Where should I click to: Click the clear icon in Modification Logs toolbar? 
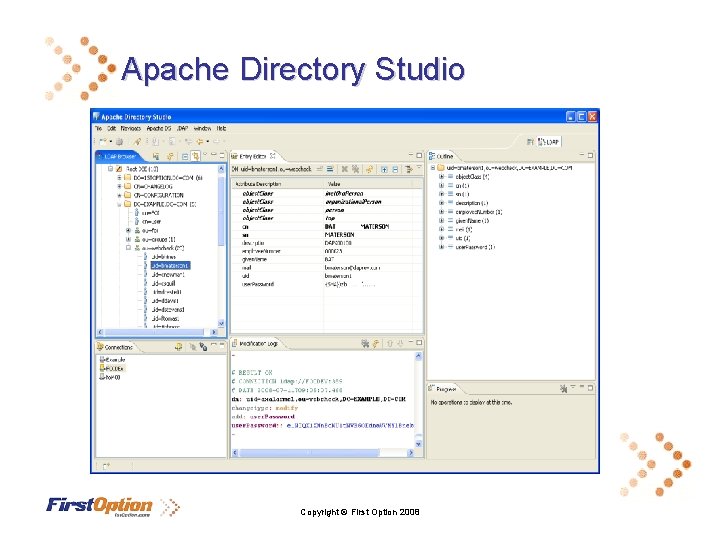(x=365, y=343)
